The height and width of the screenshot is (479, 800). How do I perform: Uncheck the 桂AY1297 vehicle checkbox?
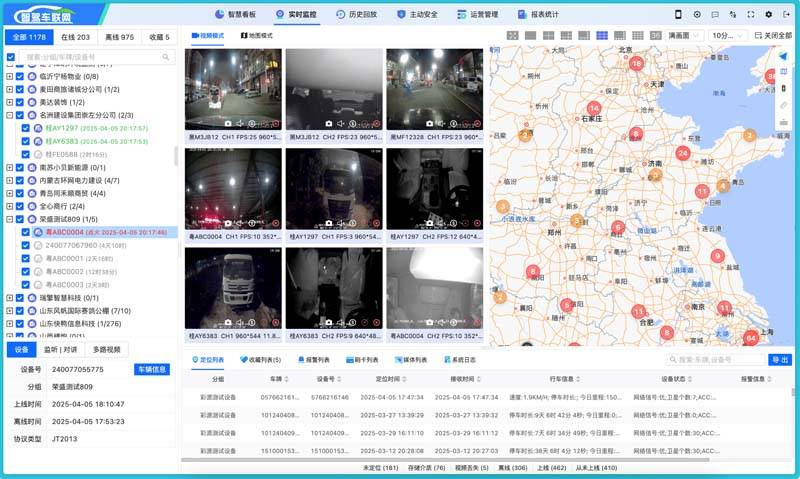tap(25, 128)
